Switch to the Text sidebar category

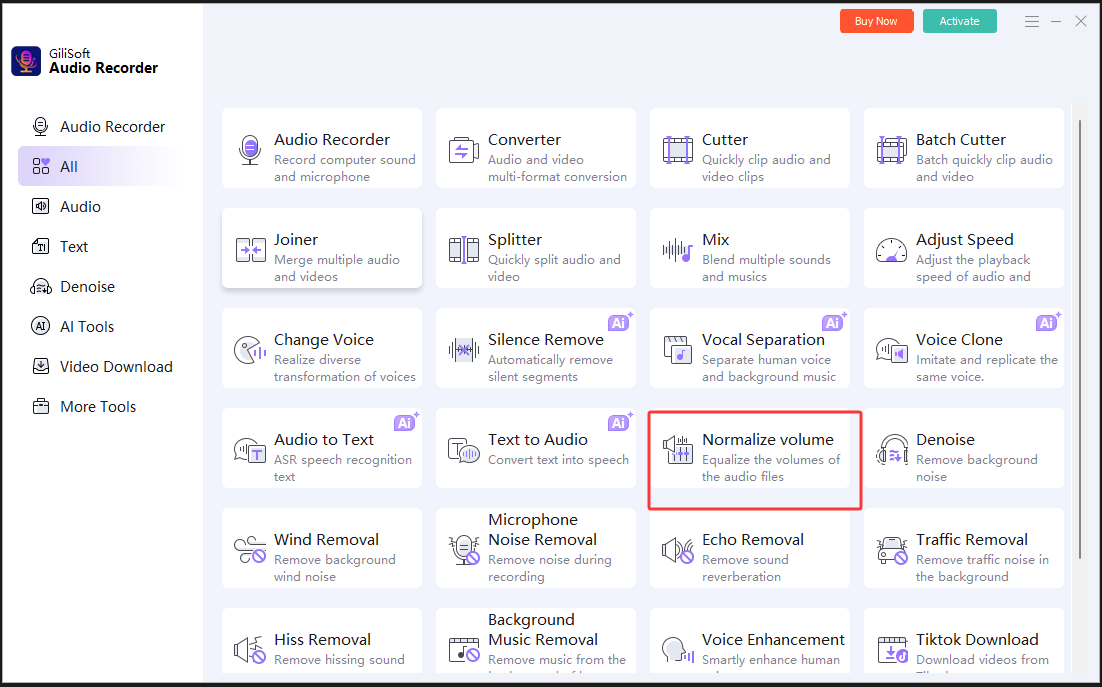coord(98,247)
